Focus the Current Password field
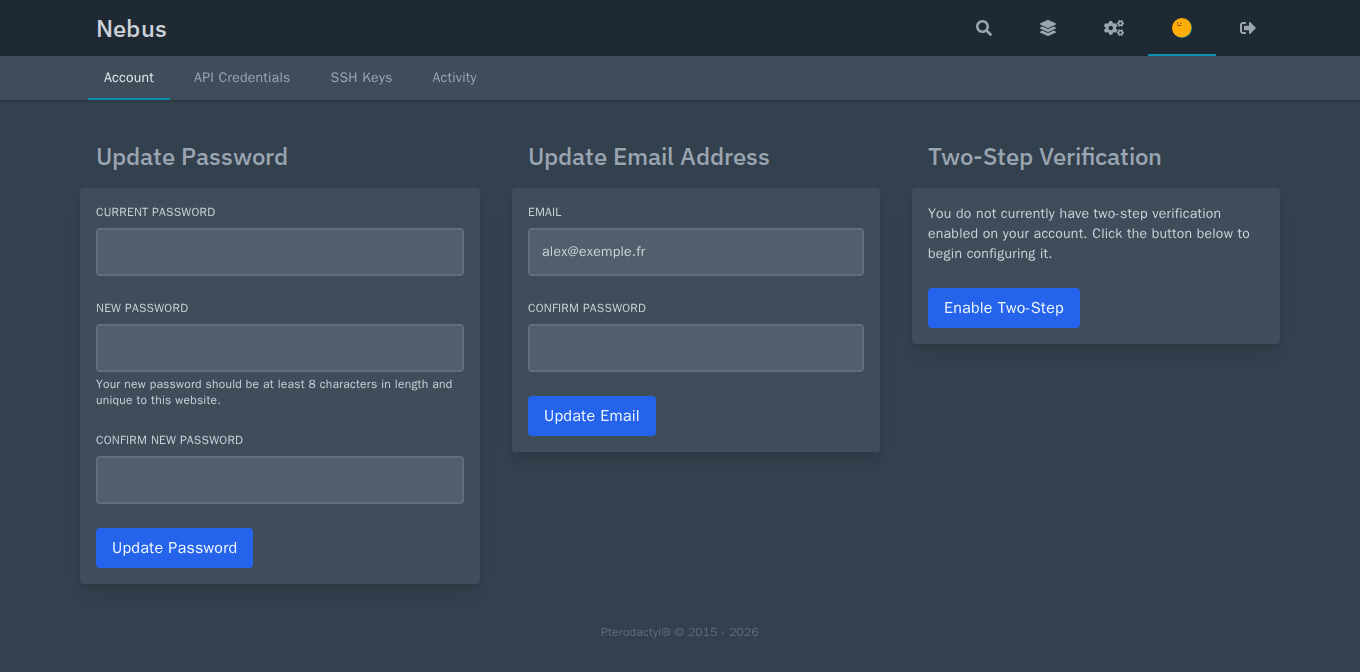This screenshot has width=1360, height=672. click(x=280, y=252)
